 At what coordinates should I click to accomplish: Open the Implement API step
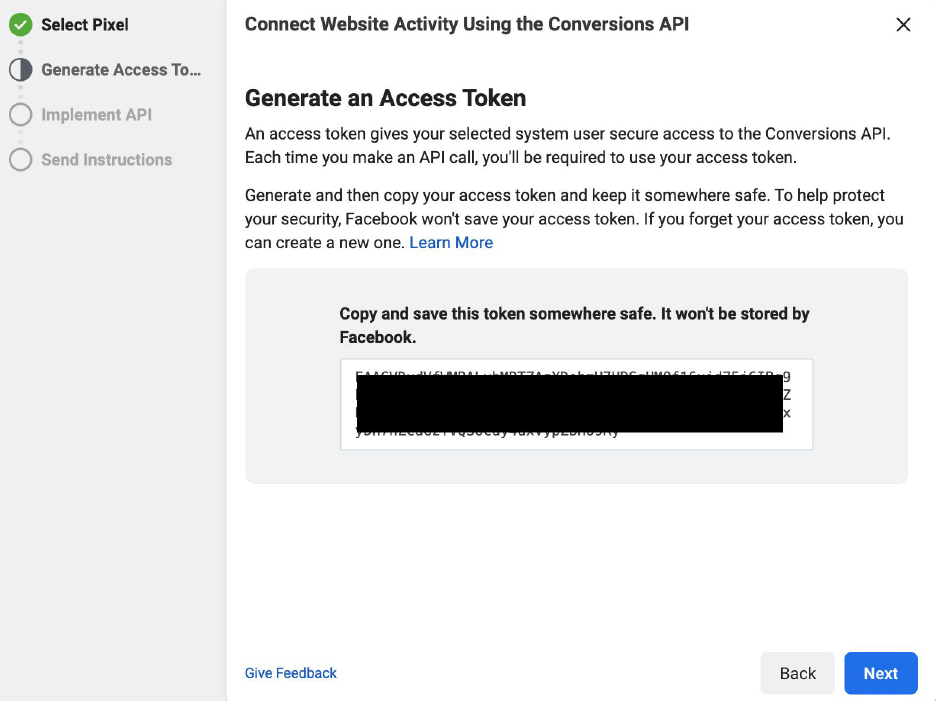(96, 115)
